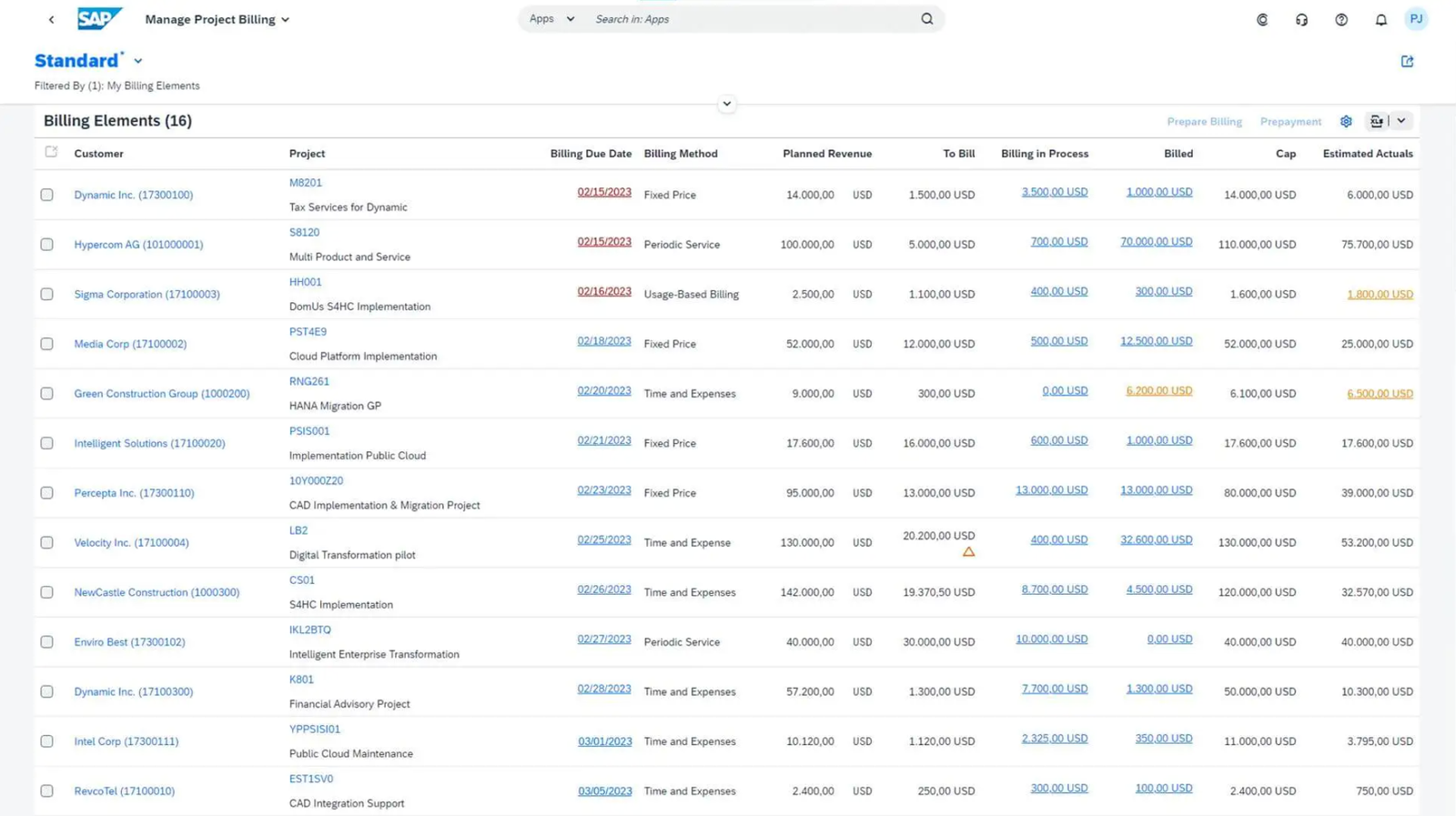Click the headset support icon
The height and width of the screenshot is (816, 1456).
[1301, 19]
